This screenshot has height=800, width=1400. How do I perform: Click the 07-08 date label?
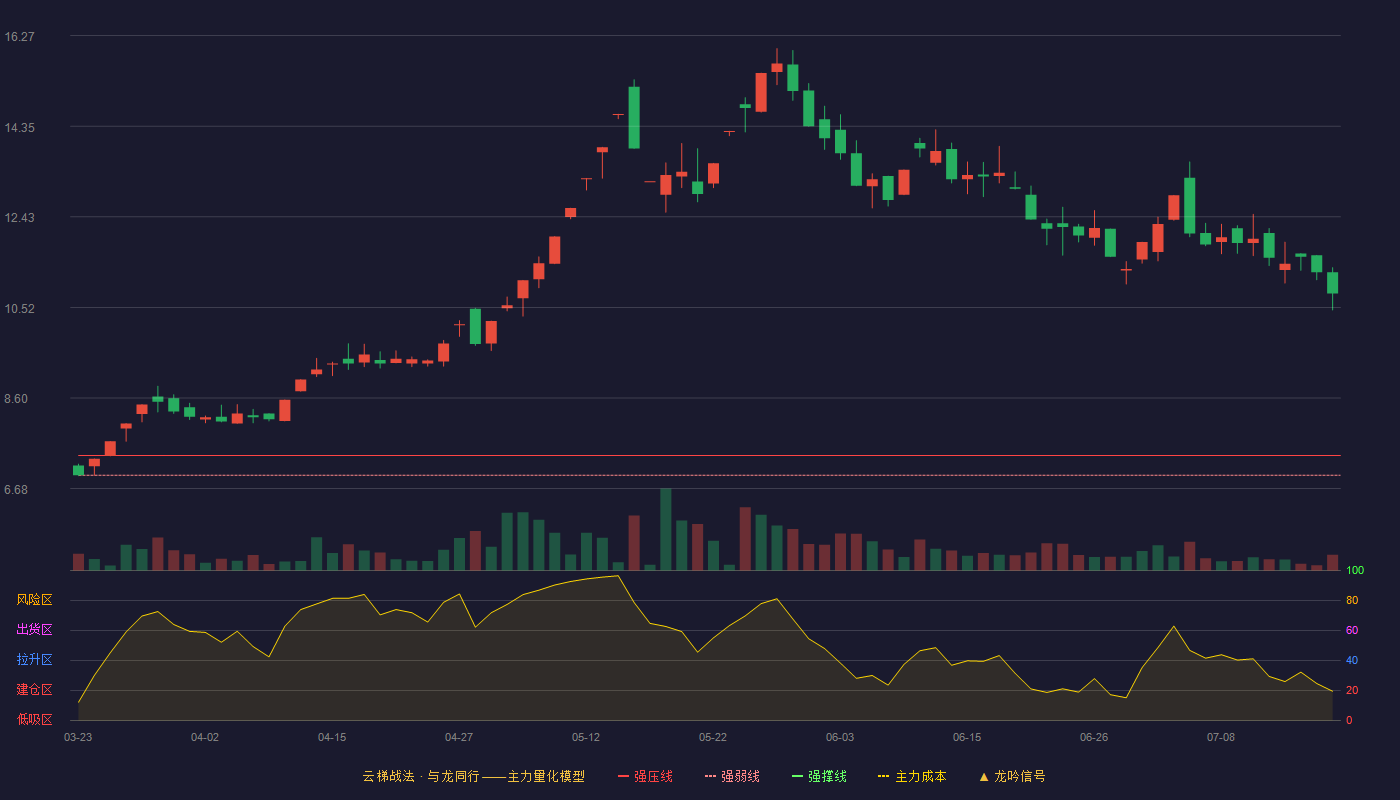click(x=1221, y=737)
